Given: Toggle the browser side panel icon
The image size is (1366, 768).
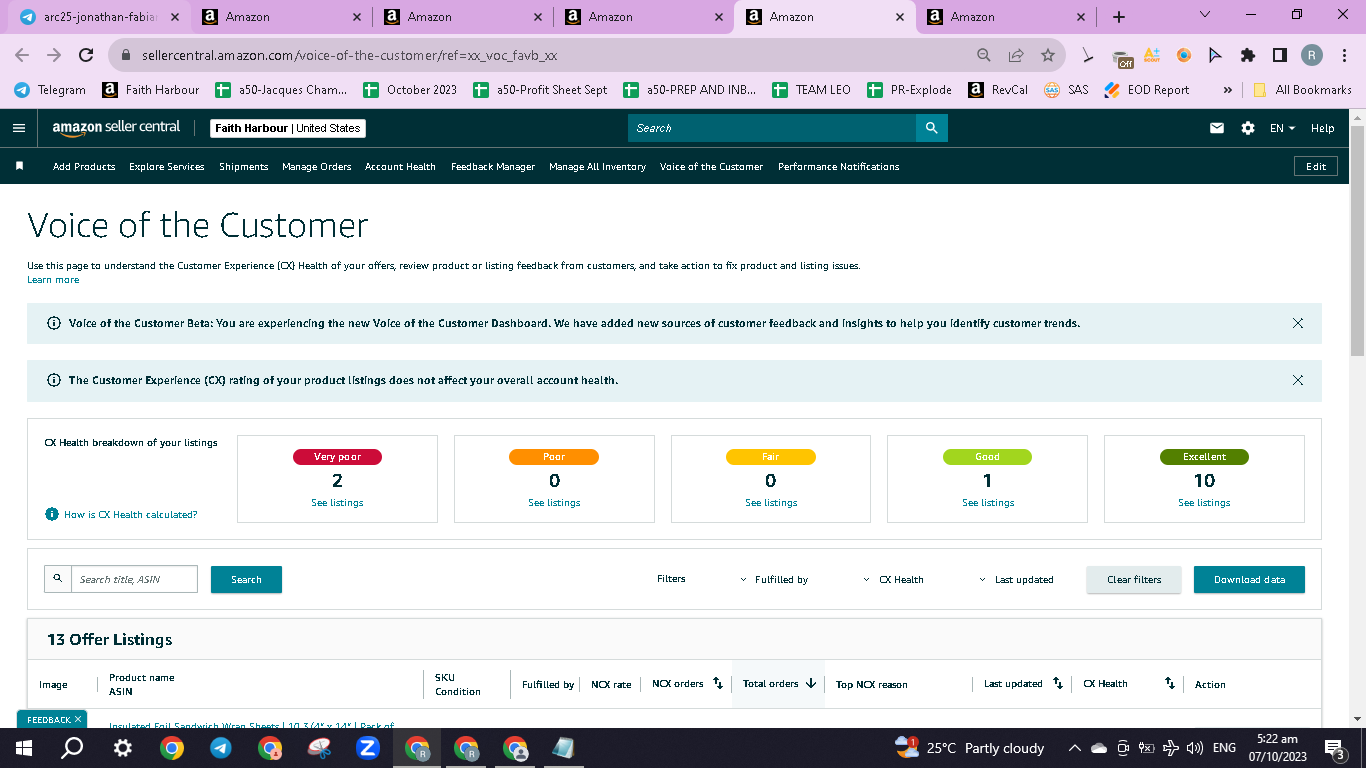Looking at the screenshot, I should point(1280,56).
